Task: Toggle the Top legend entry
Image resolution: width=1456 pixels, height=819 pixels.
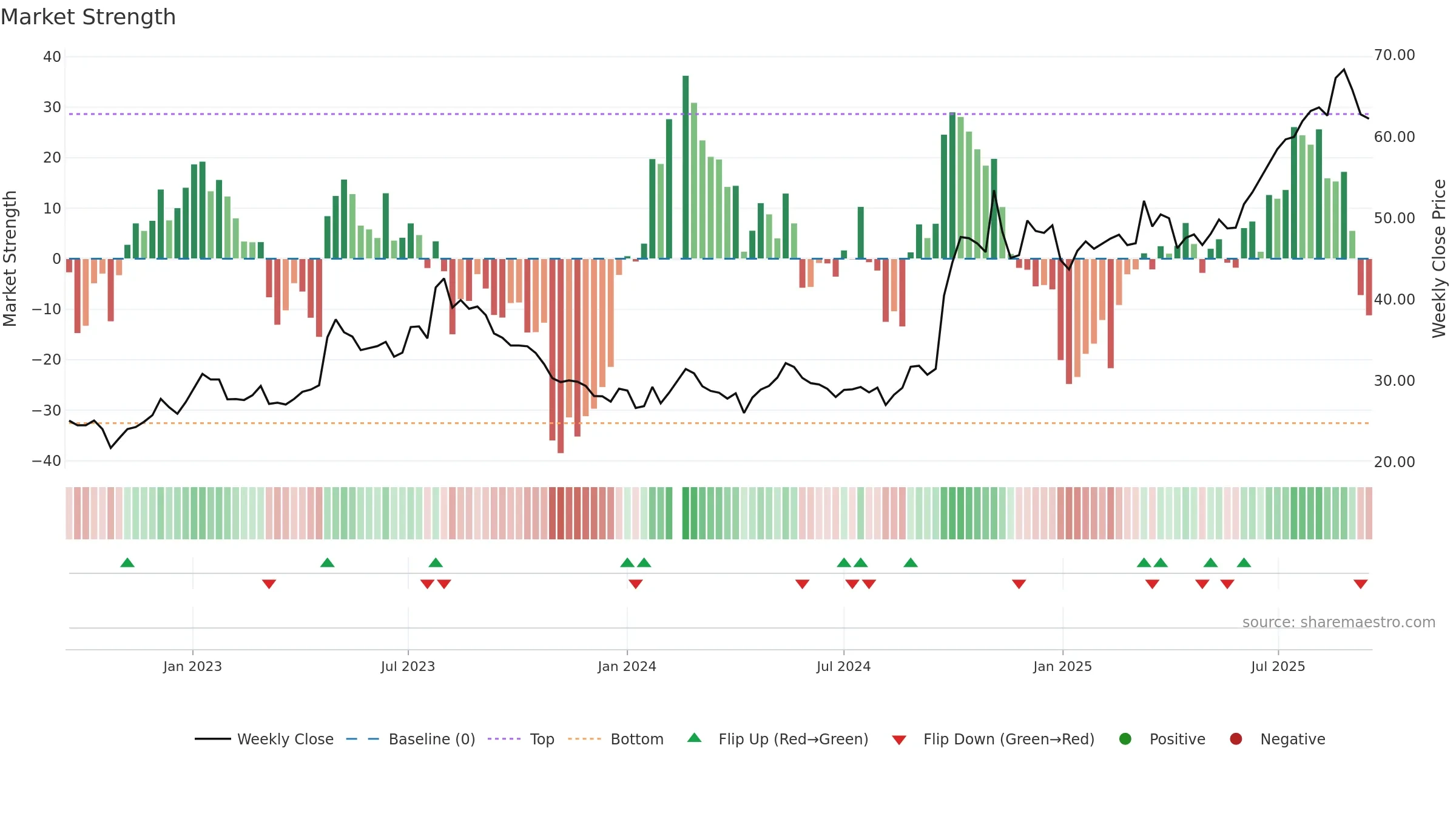Action: pyautogui.click(x=521, y=739)
